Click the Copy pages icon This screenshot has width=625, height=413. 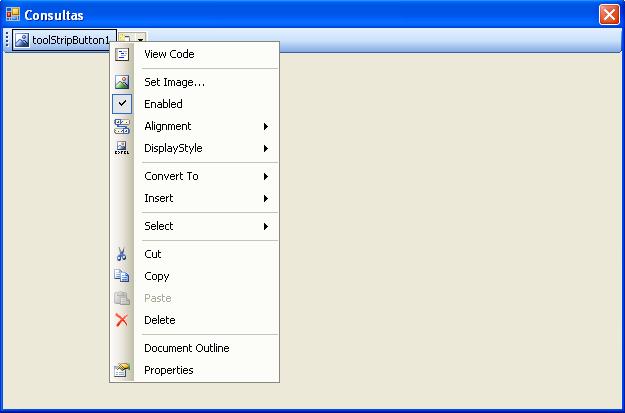[x=122, y=276]
